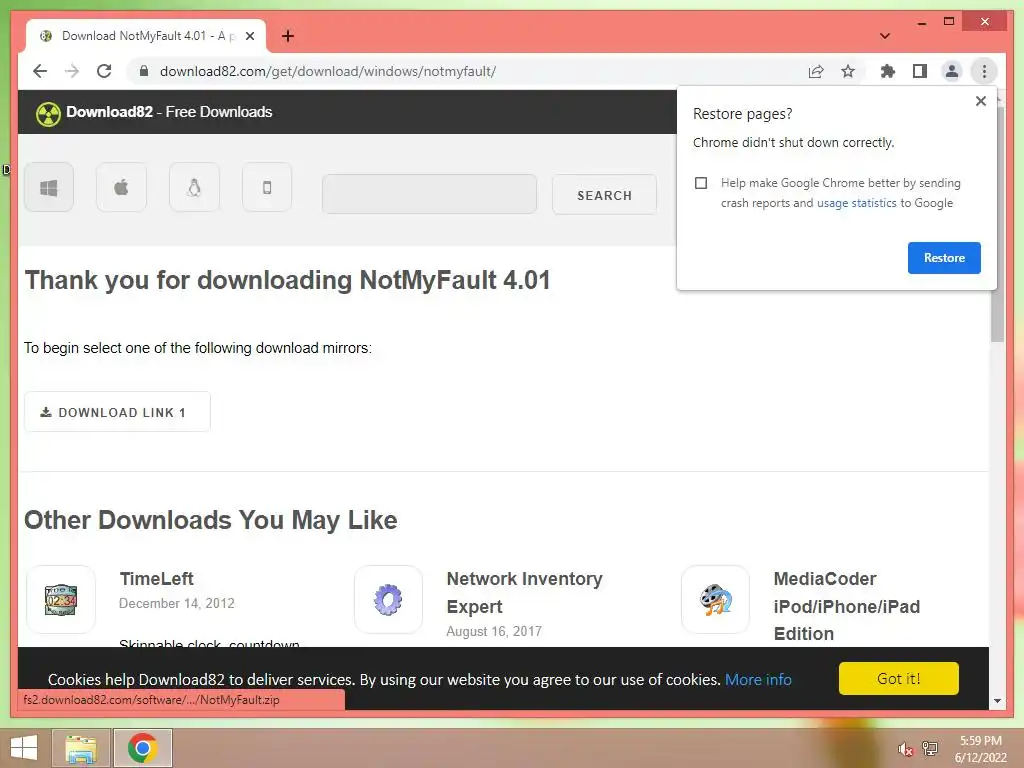Open MediaCoder iPod/iPhone/iPad Edition link
The width and height of the screenshot is (1024, 768).
pos(846,606)
